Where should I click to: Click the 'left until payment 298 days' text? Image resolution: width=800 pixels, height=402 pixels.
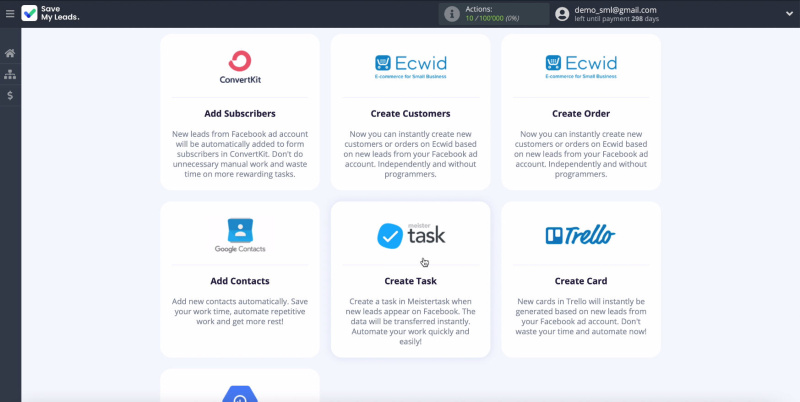click(616, 19)
